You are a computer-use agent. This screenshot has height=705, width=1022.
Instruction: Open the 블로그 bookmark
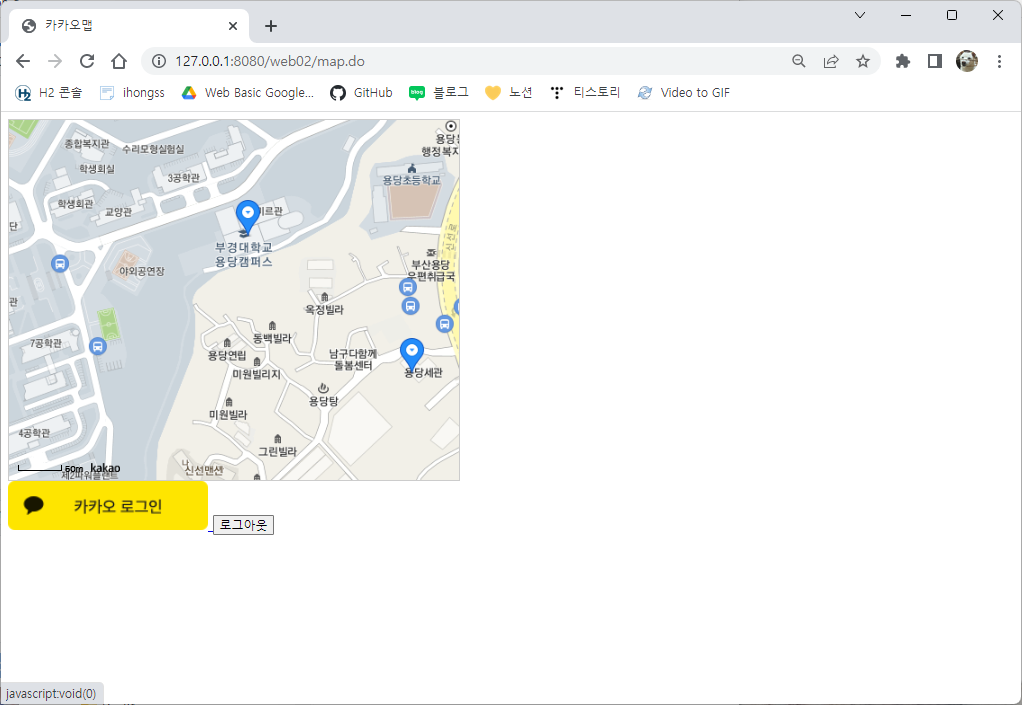point(439,93)
